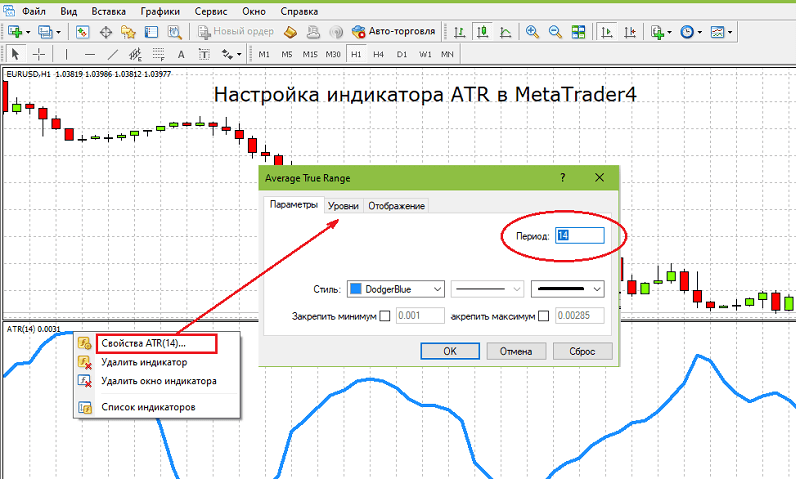Viewport: 800px width, 479px height.
Task: Draw a vertical line tool
Action: (x=66, y=54)
